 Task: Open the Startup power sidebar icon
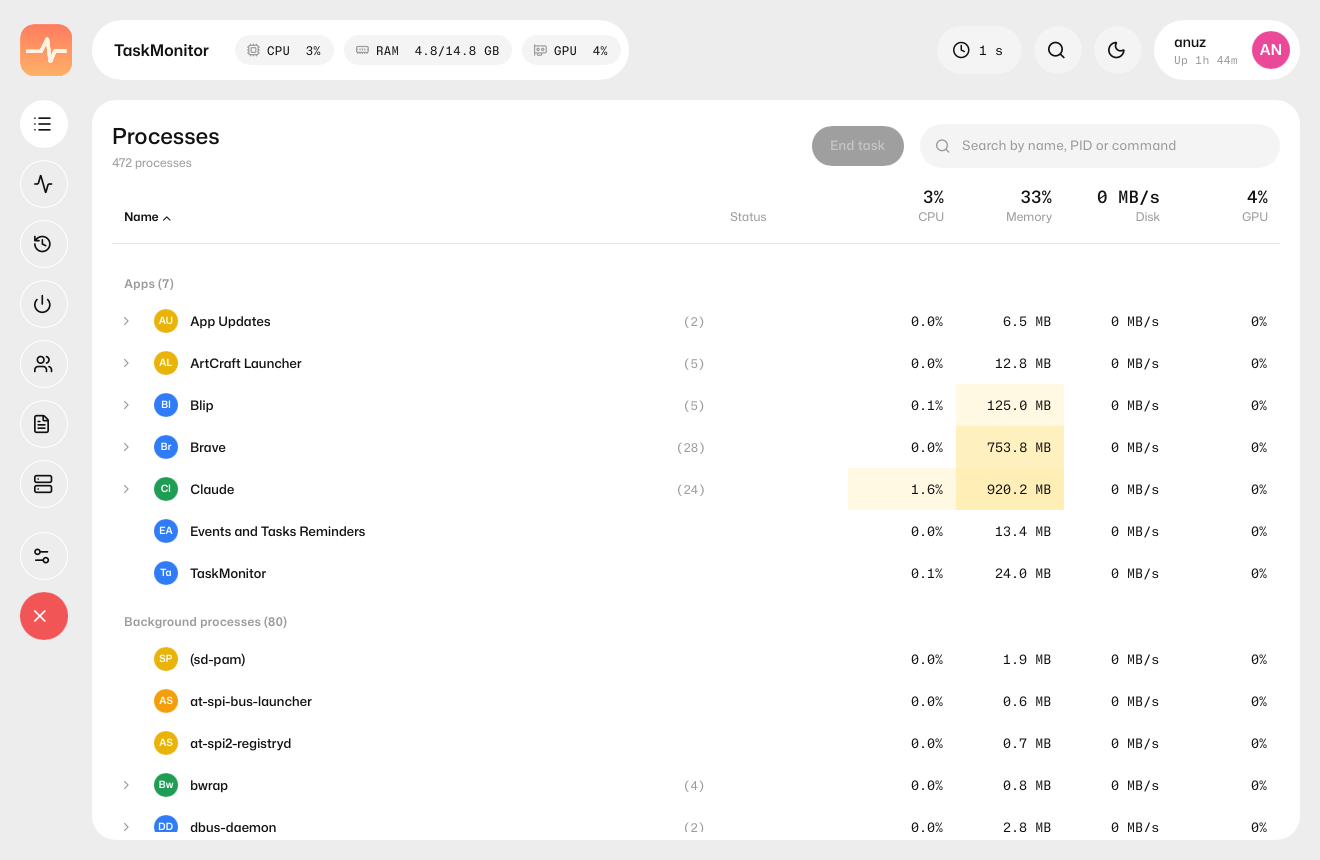[43, 304]
